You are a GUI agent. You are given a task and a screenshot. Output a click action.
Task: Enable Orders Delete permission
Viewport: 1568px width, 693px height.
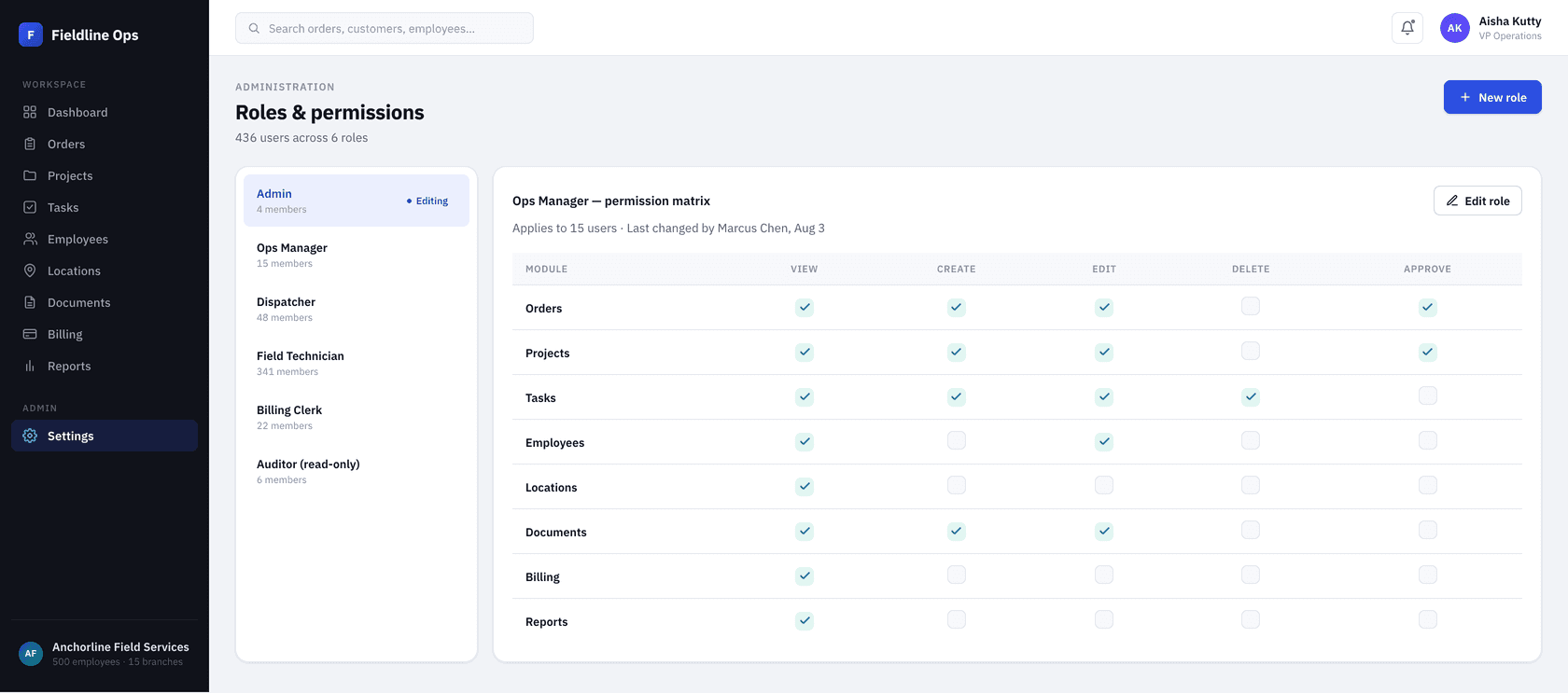[1251, 306]
